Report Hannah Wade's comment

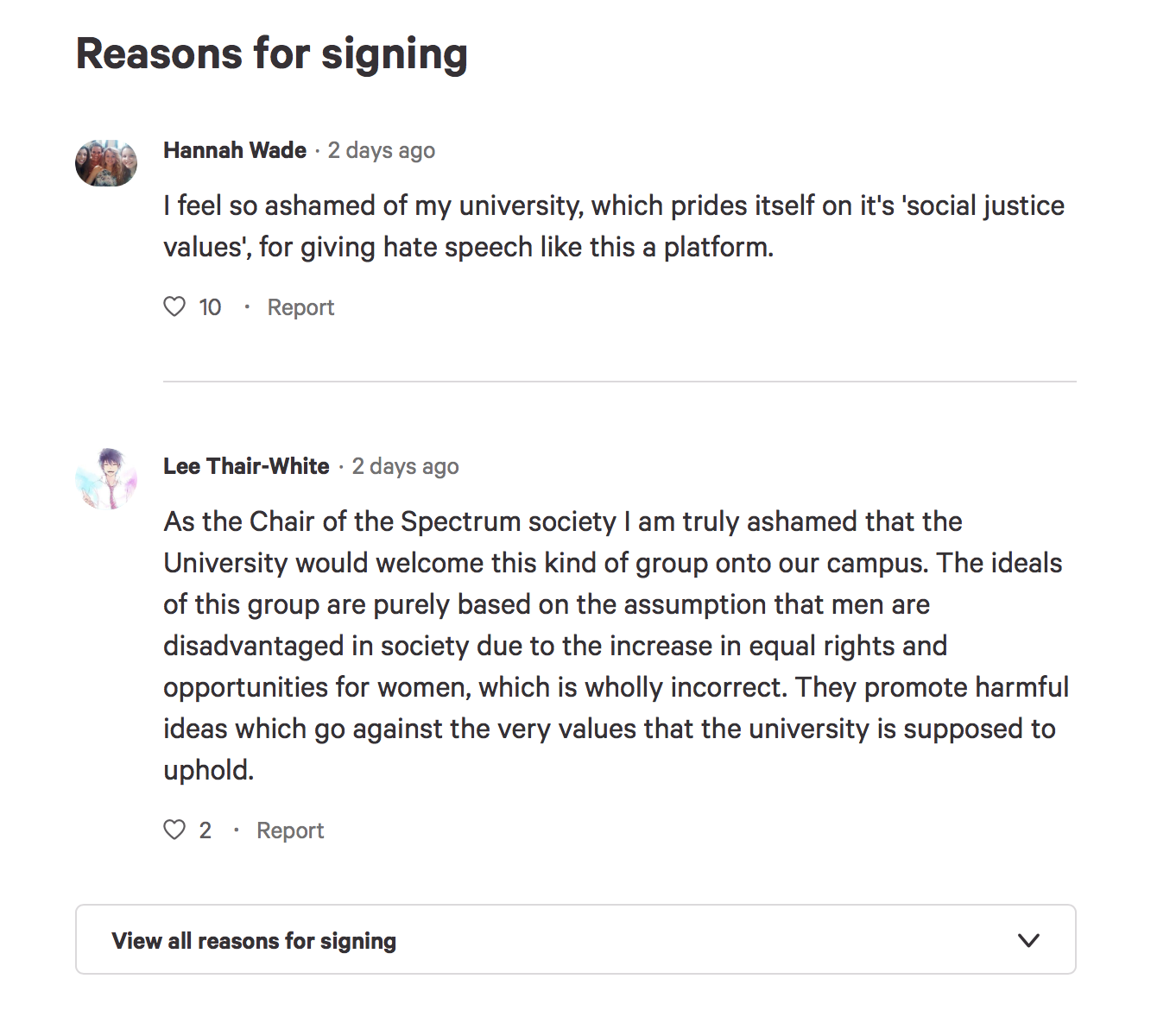[x=300, y=307]
